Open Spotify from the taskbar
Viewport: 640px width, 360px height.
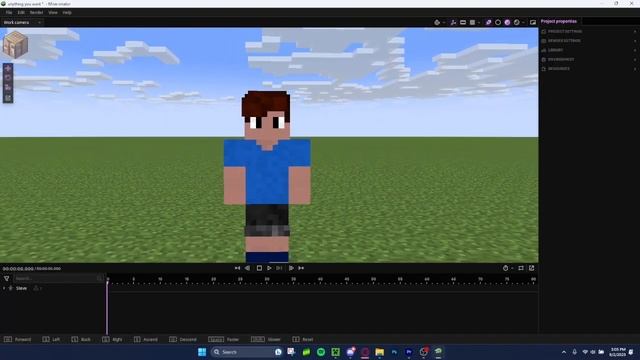(321, 352)
